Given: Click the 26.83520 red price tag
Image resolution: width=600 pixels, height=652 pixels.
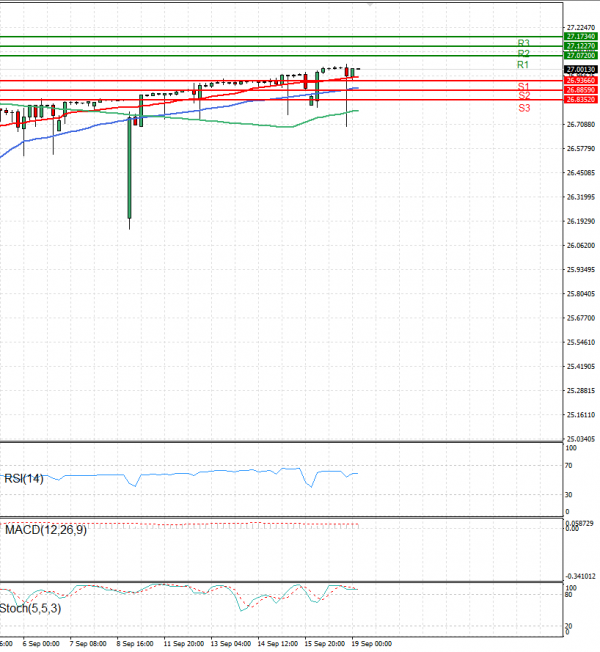Looking at the screenshot, I should (x=580, y=100).
